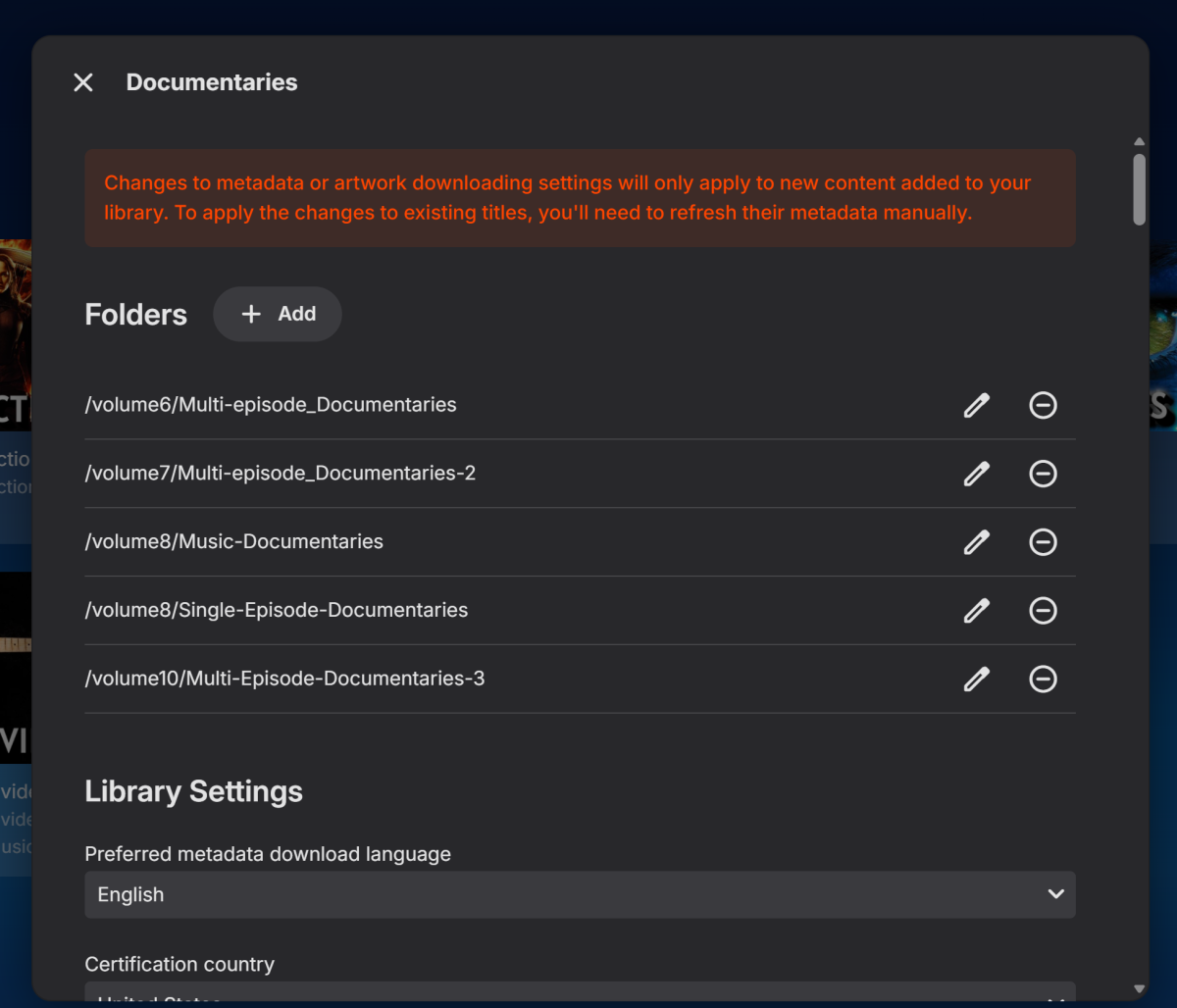This screenshot has width=1177, height=1008.
Task: Click pencil icon for Music-Documentaries folder
Action: click(976, 542)
